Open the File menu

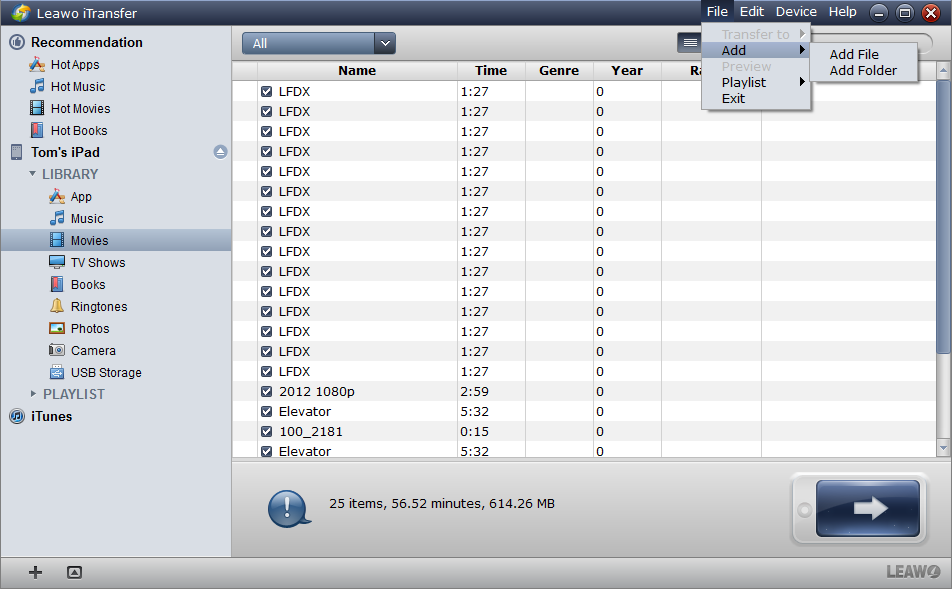[717, 12]
